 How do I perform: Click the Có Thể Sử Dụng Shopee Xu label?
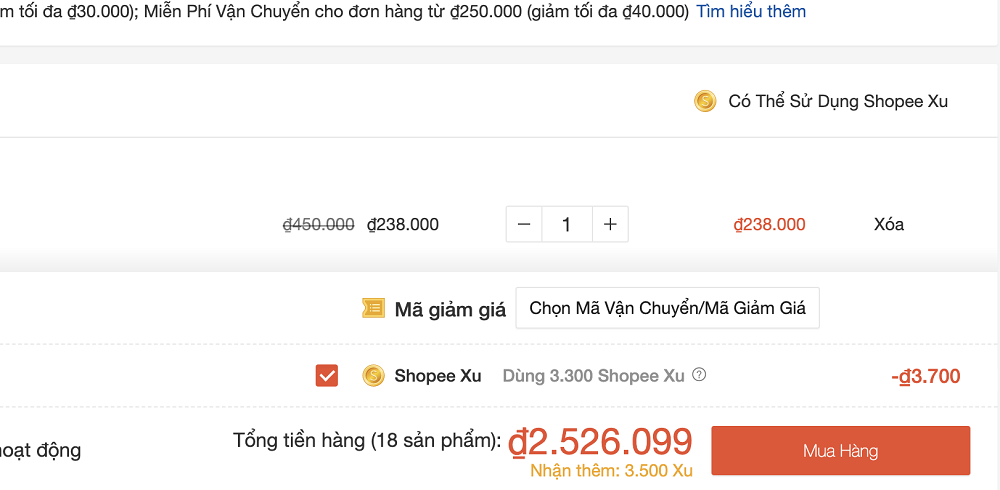[838, 101]
